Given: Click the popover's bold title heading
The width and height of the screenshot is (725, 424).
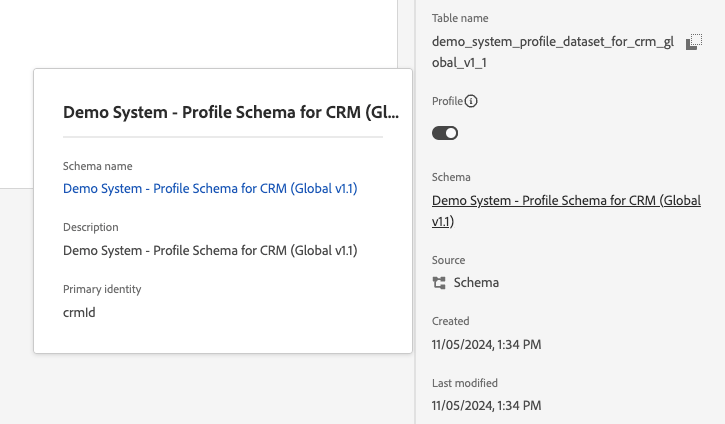Looking at the screenshot, I should point(231,112).
